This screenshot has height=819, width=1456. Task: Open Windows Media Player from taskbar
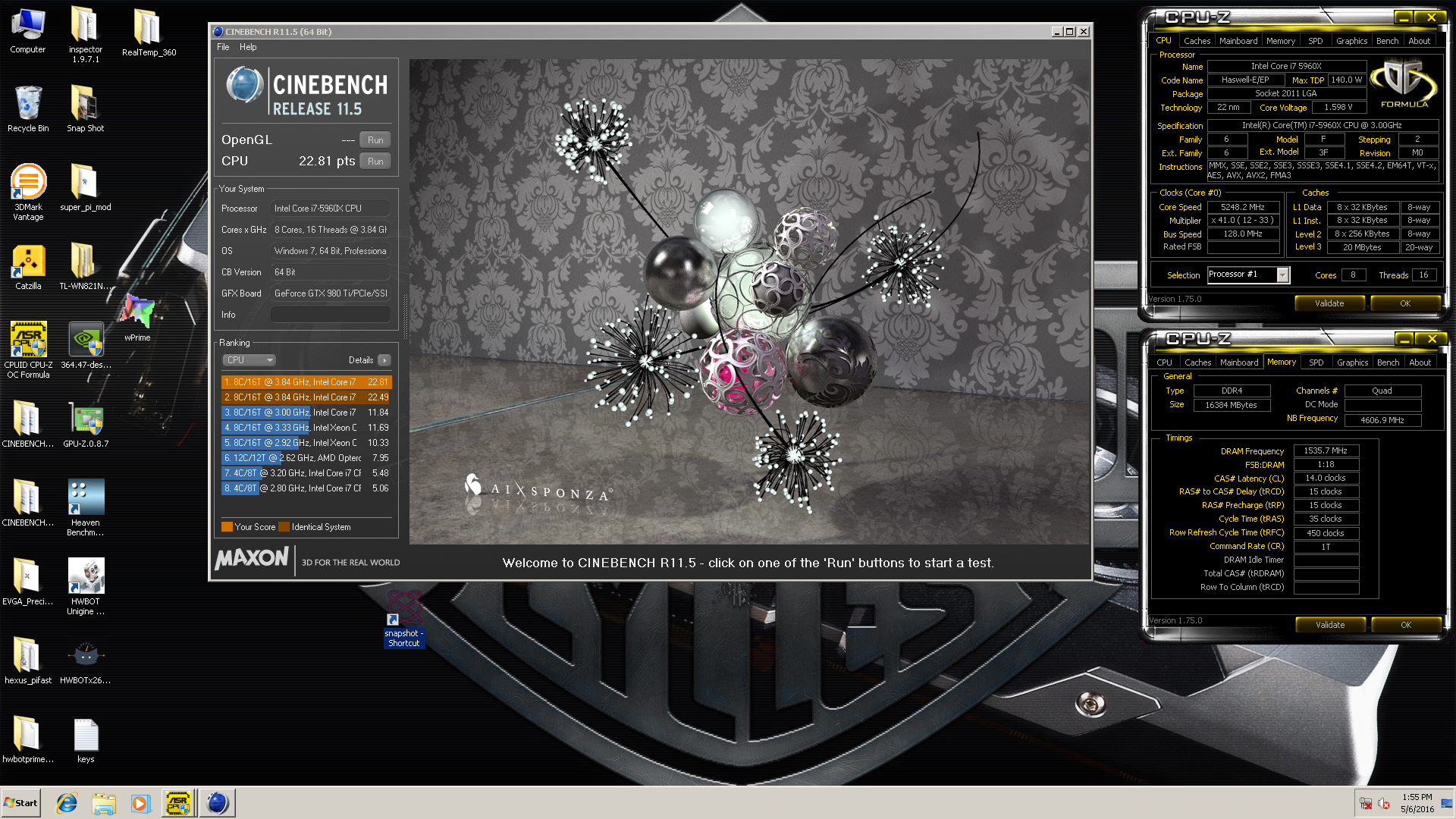[140, 803]
